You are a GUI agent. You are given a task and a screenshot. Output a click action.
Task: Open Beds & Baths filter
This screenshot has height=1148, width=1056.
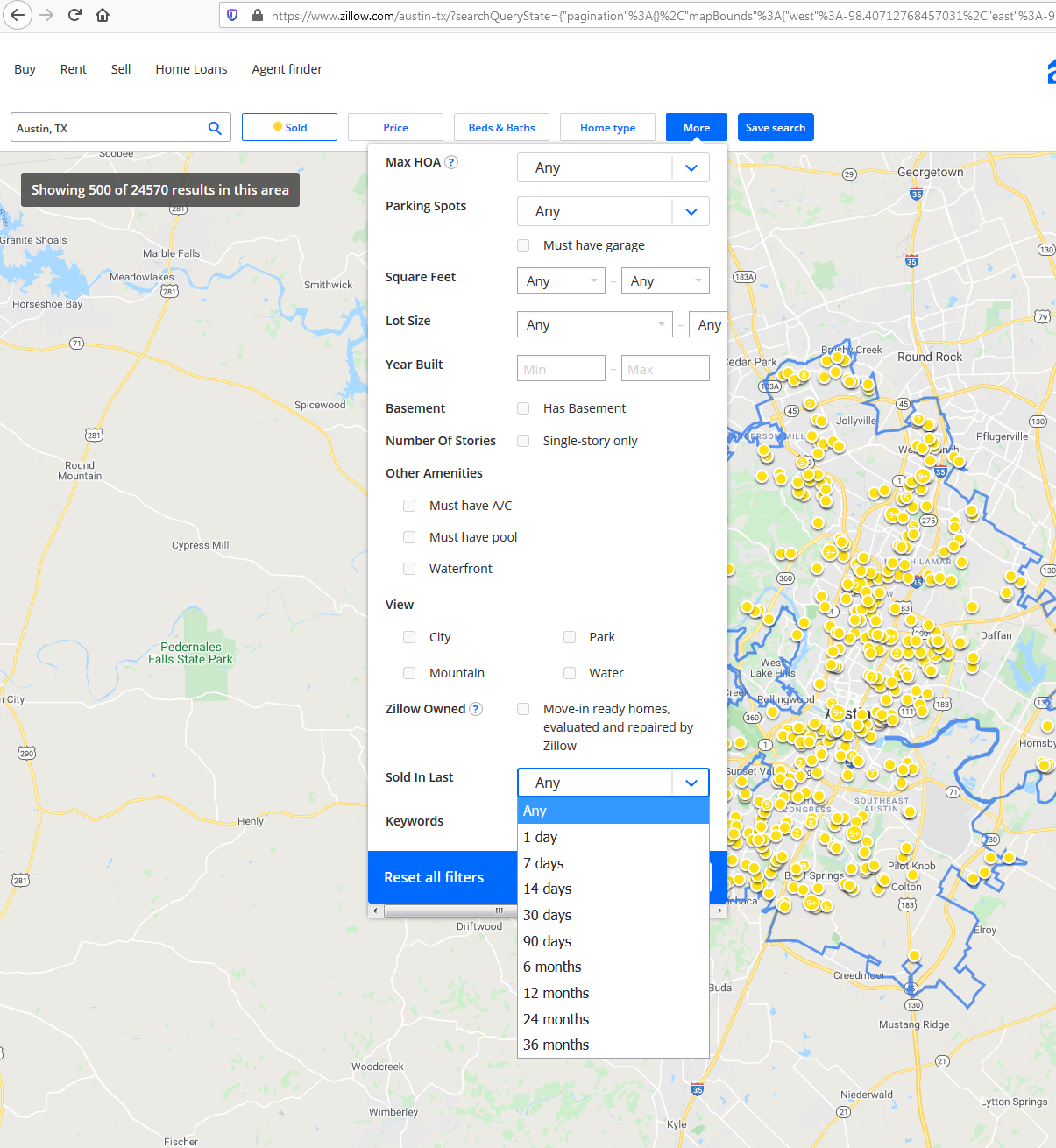(x=501, y=127)
